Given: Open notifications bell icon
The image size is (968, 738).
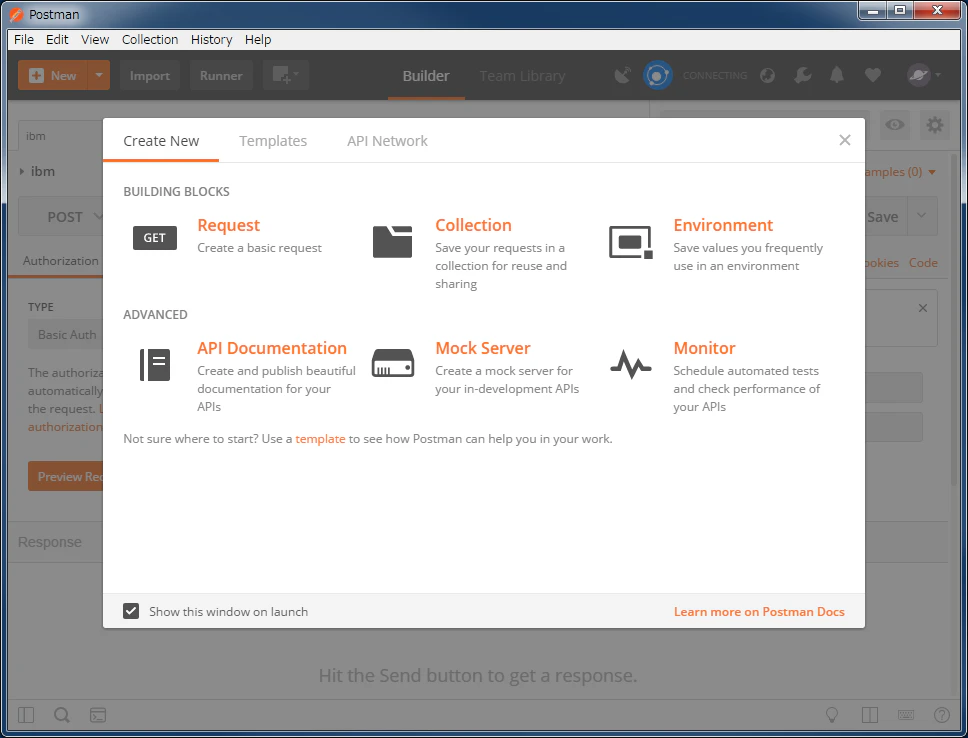Looking at the screenshot, I should pos(837,75).
